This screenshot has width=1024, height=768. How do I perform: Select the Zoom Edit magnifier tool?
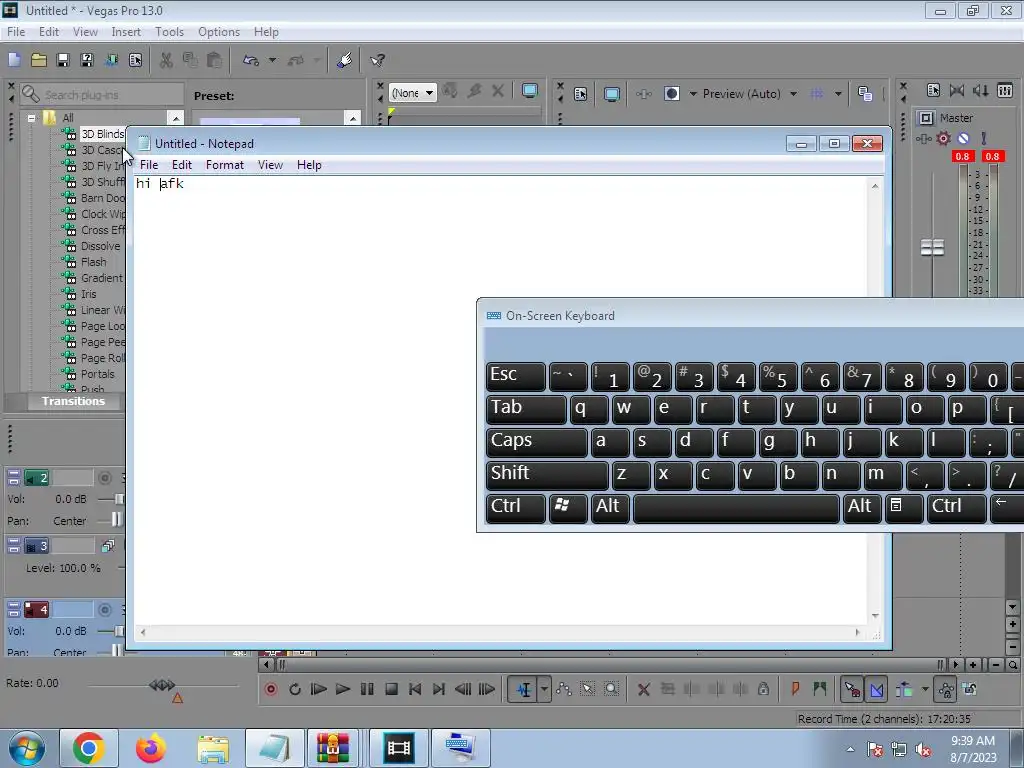click(x=611, y=689)
